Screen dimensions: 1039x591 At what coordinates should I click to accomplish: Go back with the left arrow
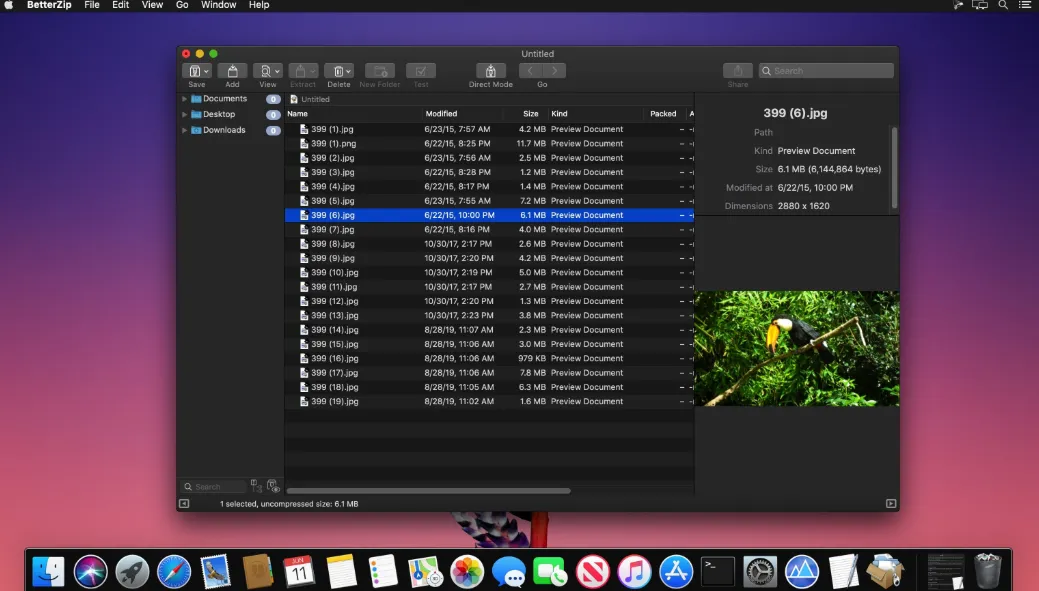530,71
